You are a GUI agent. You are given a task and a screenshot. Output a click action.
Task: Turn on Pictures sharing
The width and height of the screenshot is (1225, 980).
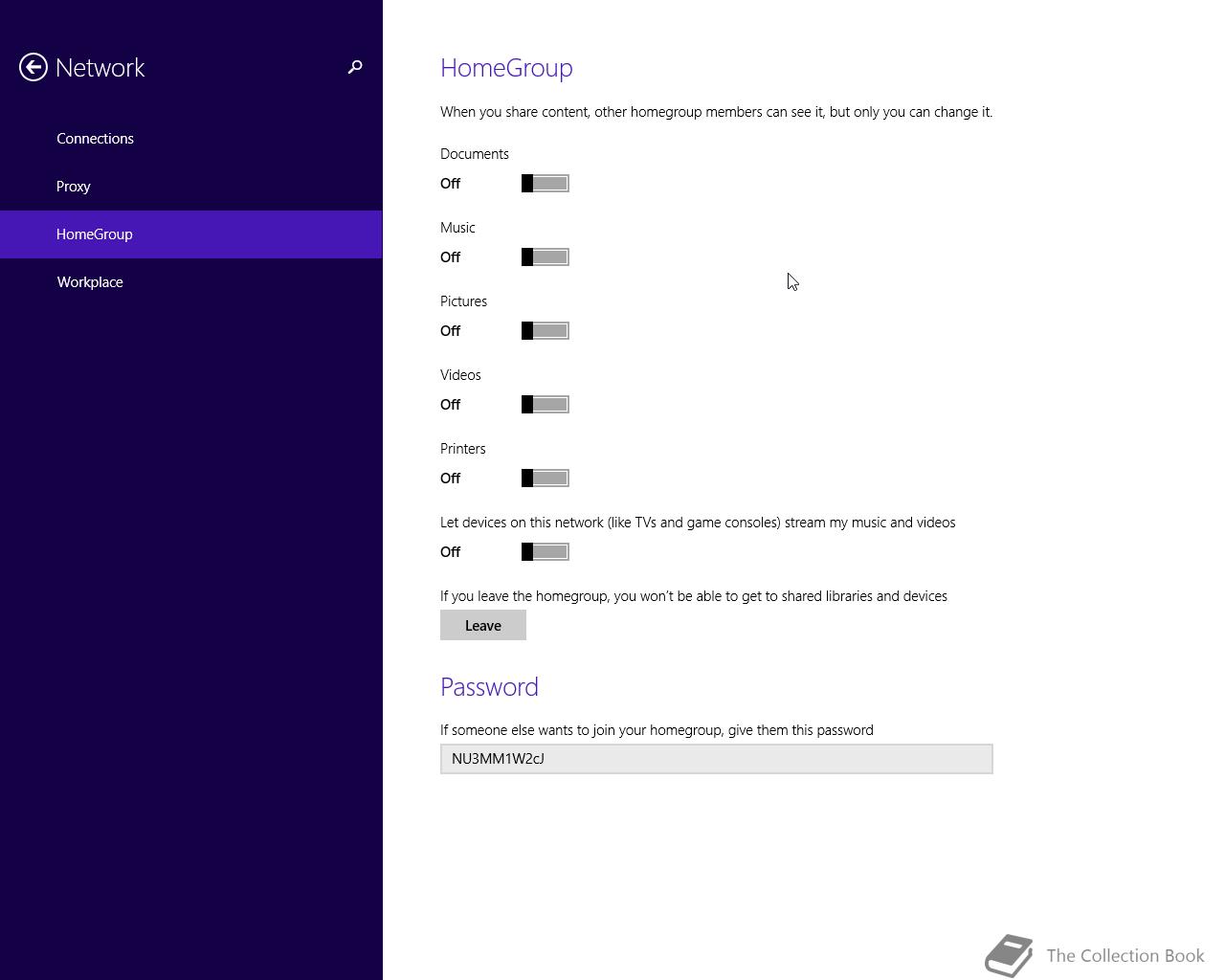click(x=546, y=331)
